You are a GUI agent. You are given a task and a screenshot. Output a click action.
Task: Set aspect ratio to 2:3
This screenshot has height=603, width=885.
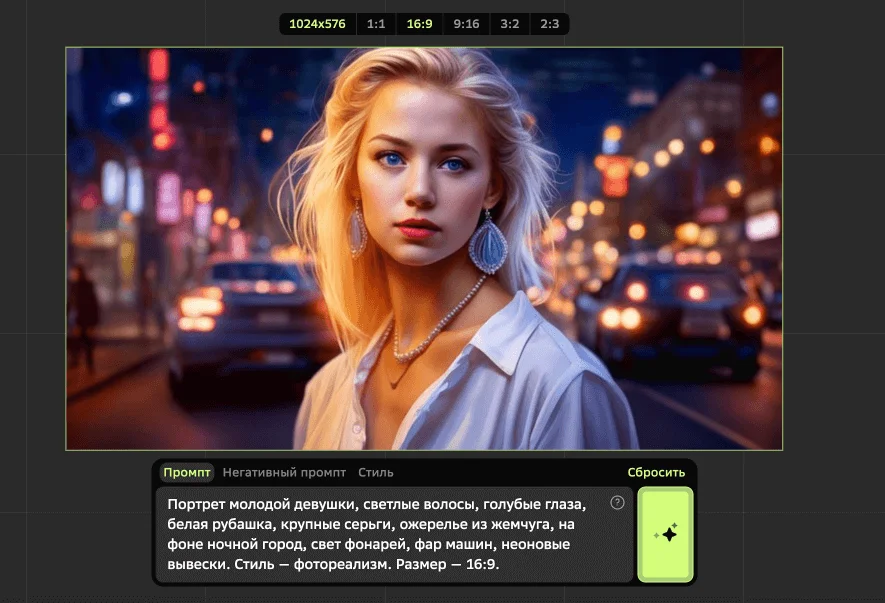coord(549,24)
